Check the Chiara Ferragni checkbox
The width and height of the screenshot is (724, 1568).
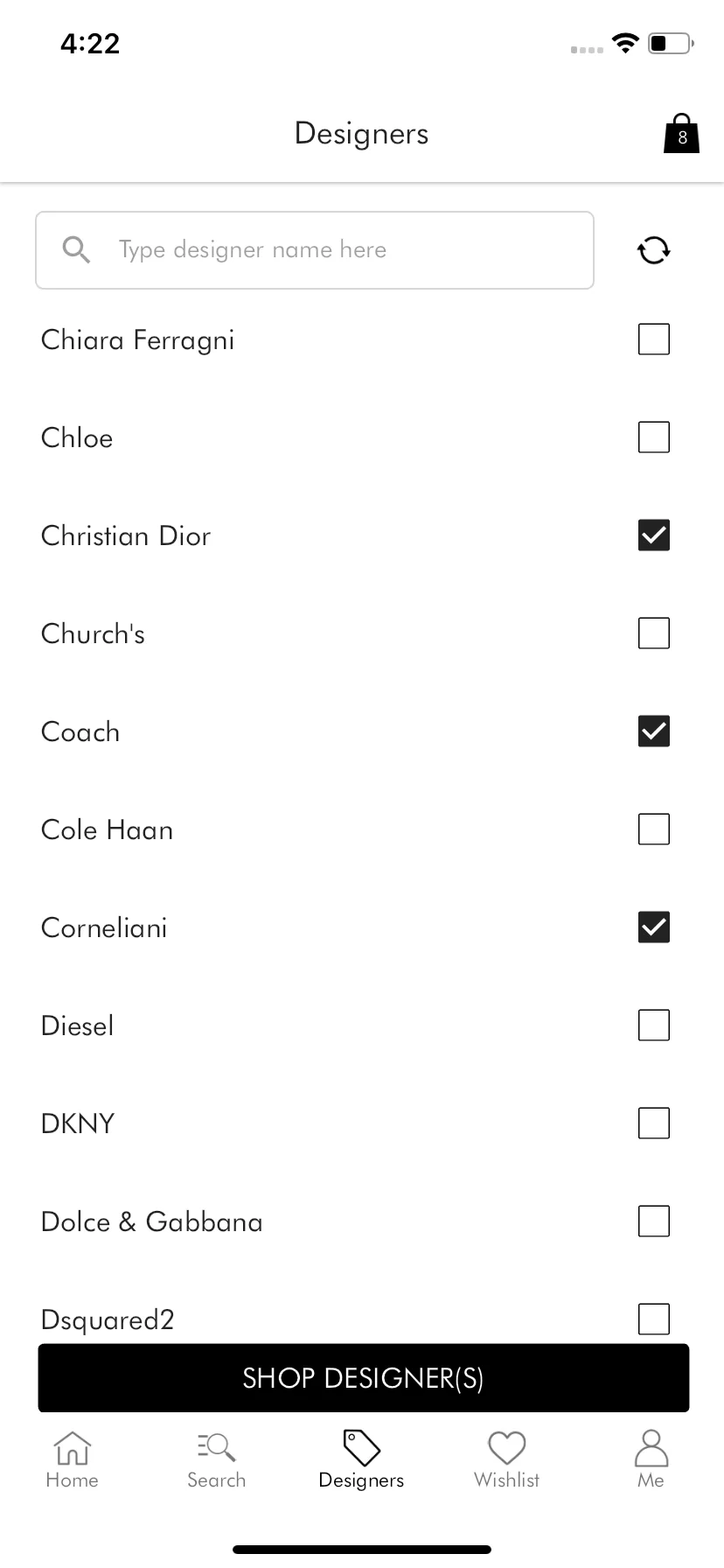pyautogui.click(x=654, y=339)
